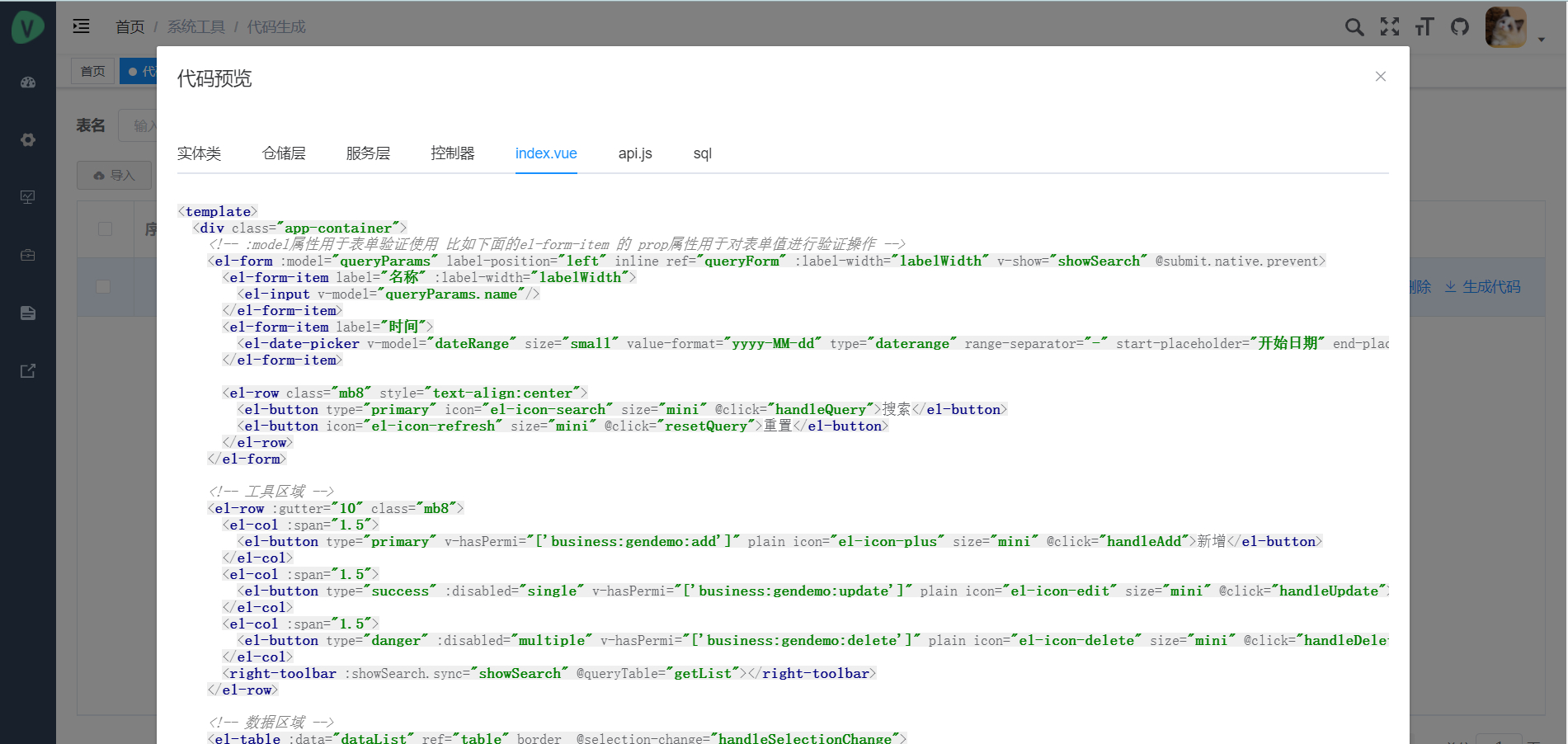The height and width of the screenshot is (744, 1568).
Task: Open the 实体类 code tab
Action: [x=199, y=153]
